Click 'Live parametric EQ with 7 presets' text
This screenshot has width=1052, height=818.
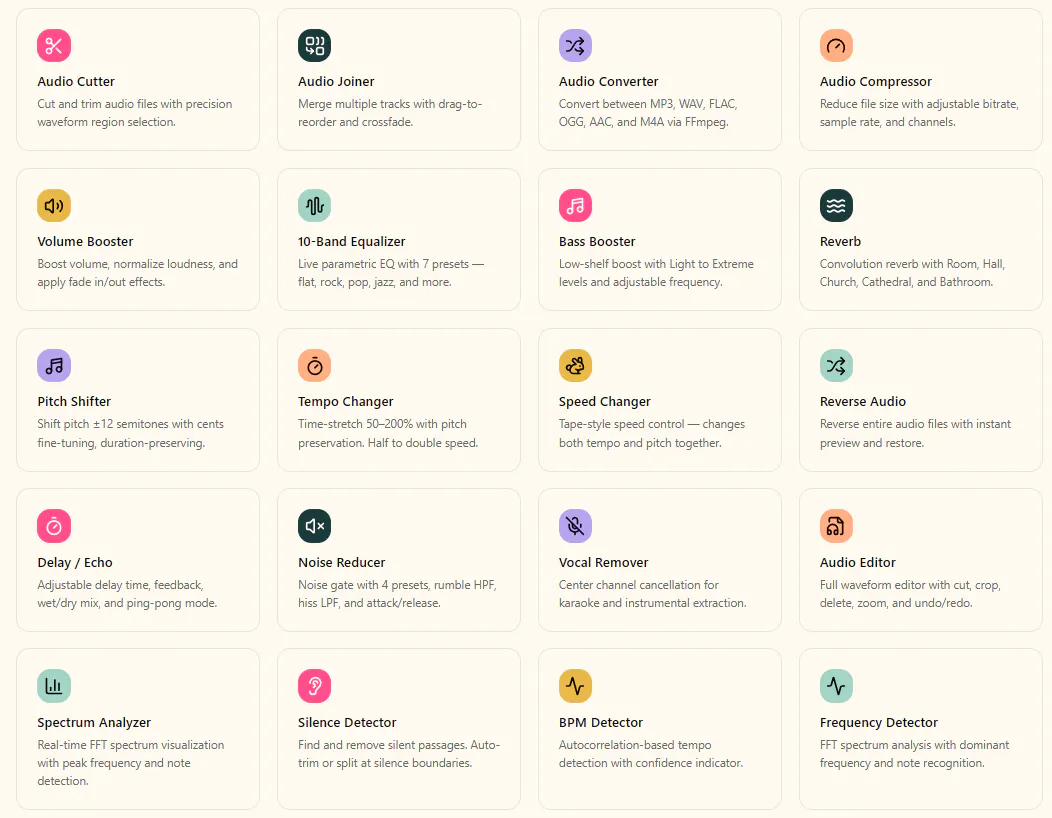coord(391,273)
